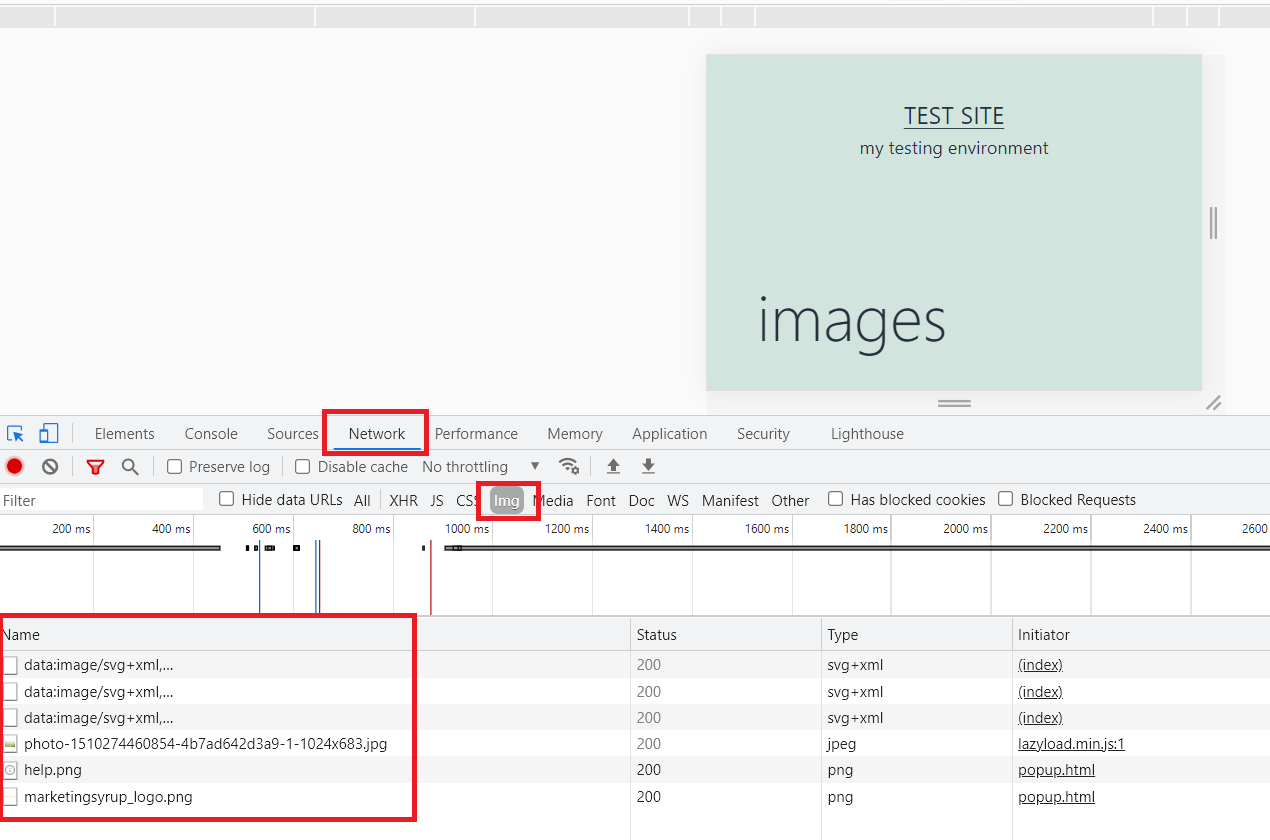This screenshot has width=1270, height=840.
Task: Click the inspect element picker icon
Action: 15,434
